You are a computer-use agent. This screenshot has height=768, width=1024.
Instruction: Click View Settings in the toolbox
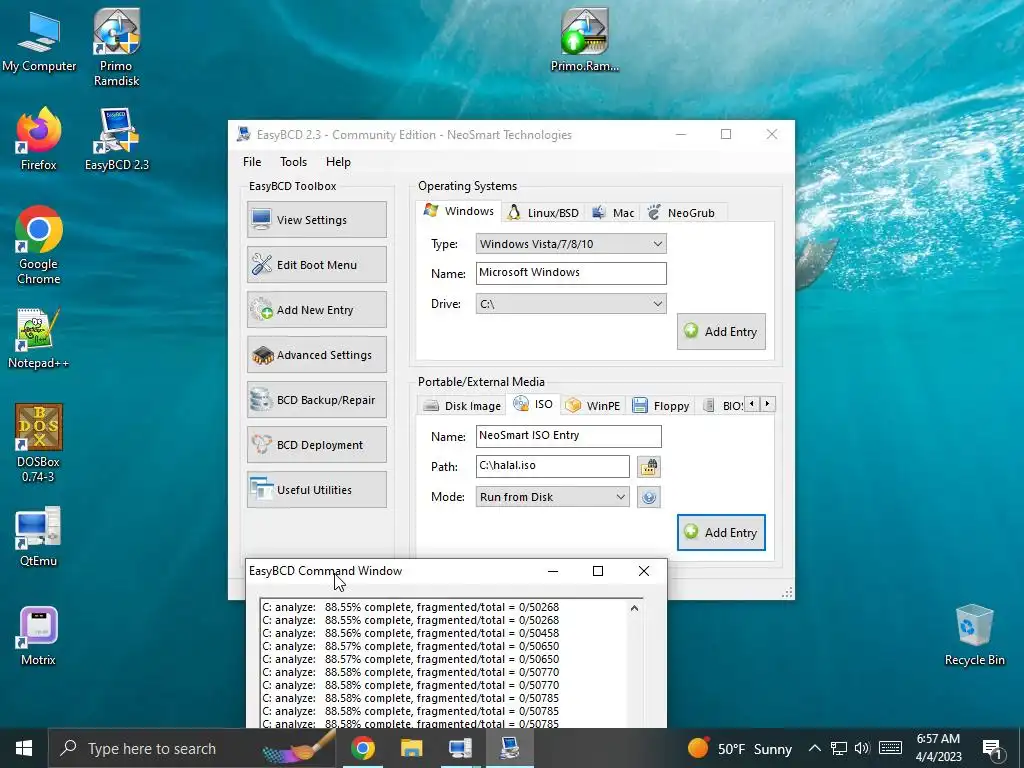coord(317,219)
